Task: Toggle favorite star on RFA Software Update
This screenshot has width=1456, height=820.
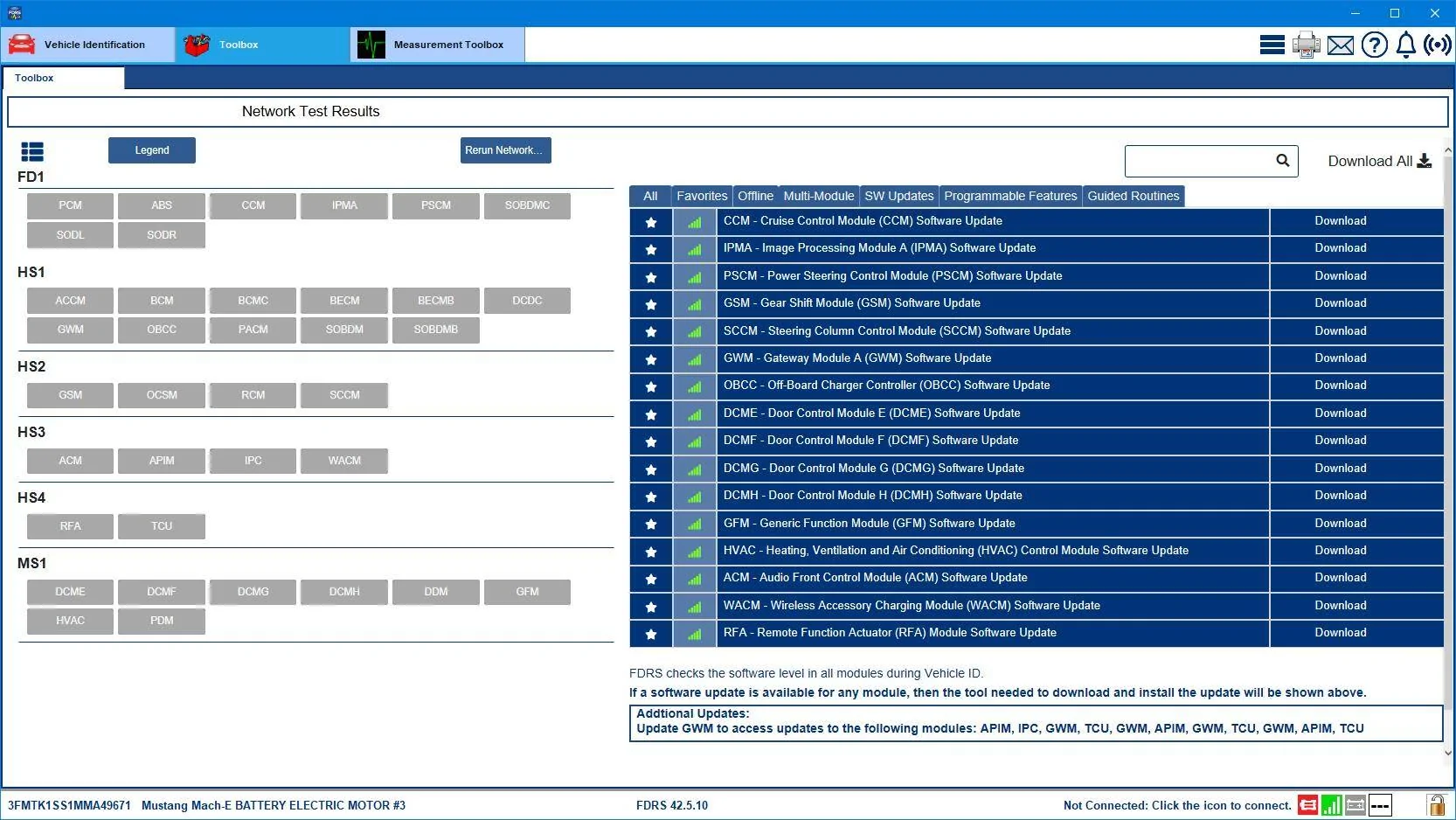Action: [x=650, y=634]
